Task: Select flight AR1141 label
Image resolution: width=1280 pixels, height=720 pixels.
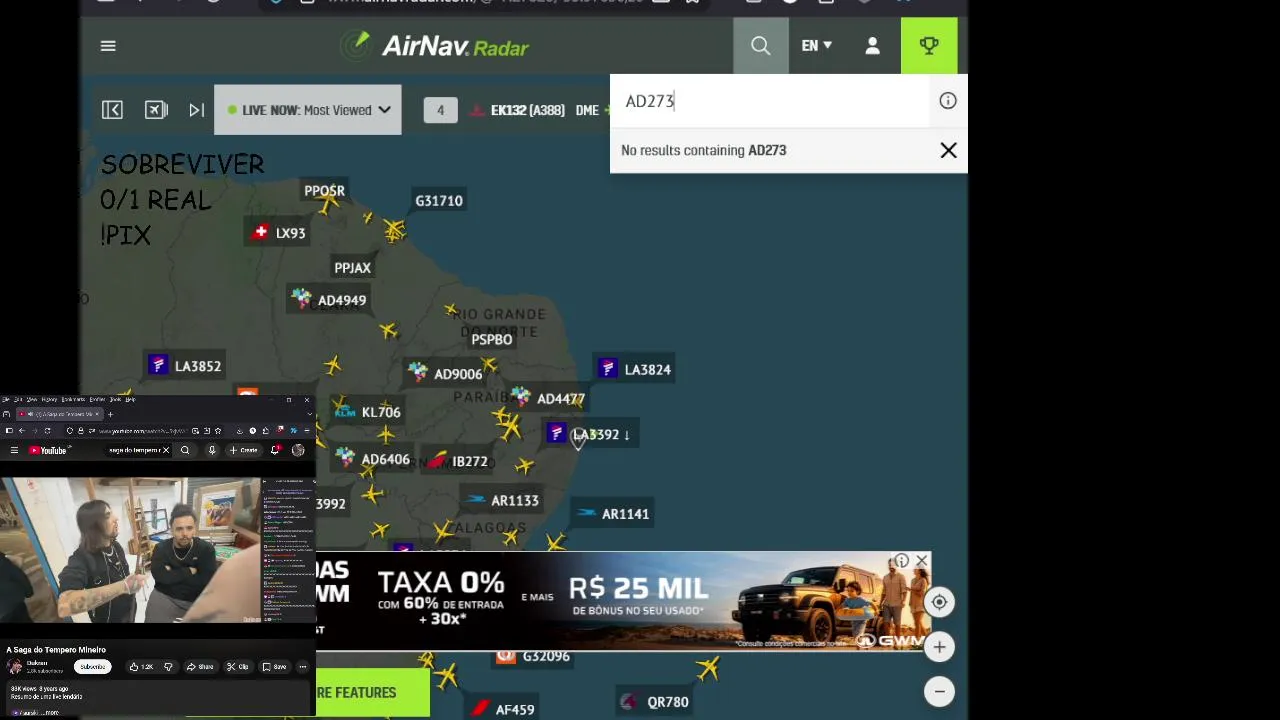Action: click(x=614, y=514)
